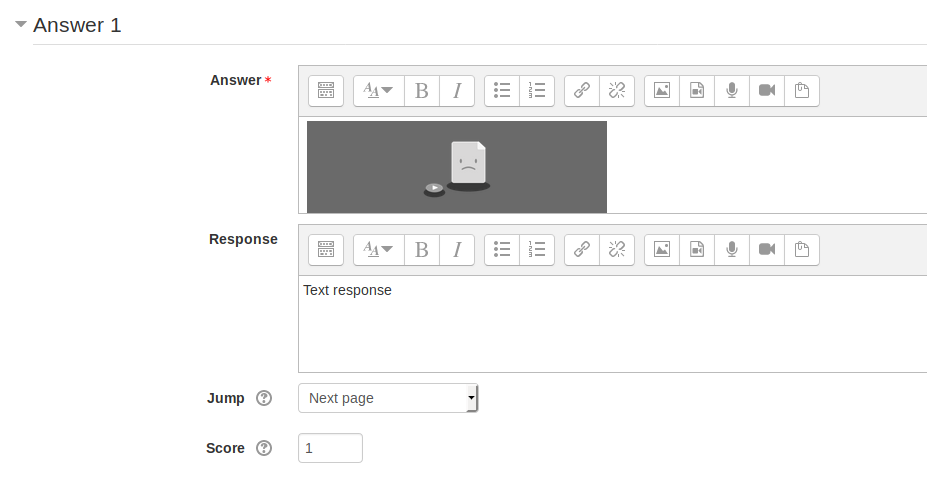The image size is (927, 490).
Task: Remove link in Response editor toolbar
Action: [x=617, y=249]
